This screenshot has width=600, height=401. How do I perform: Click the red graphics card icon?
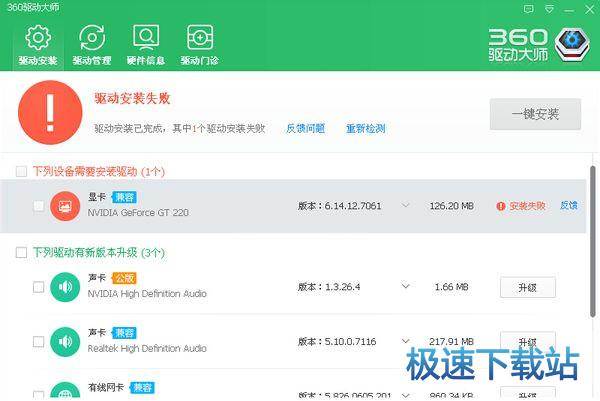(x=65, y=206)
